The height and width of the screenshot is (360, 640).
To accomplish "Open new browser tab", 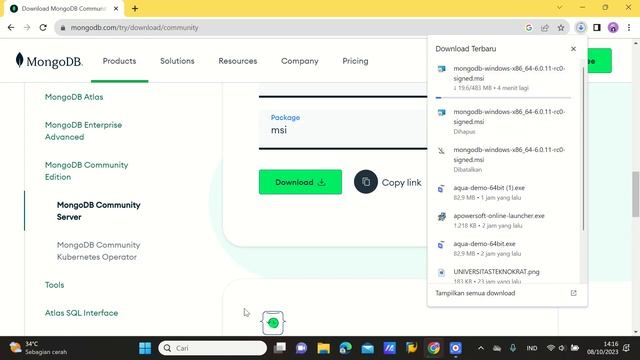I will (135, 8).
